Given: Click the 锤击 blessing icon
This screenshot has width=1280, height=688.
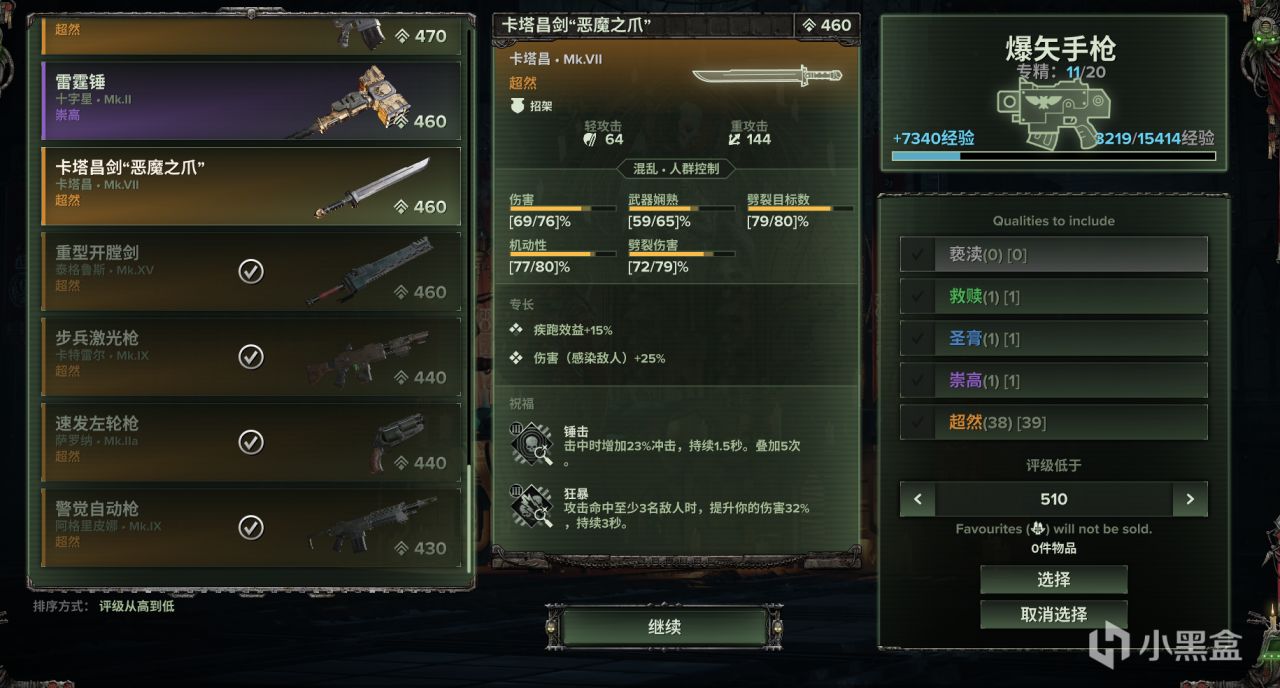Looking at the screenshot, I should pos(531,444).
